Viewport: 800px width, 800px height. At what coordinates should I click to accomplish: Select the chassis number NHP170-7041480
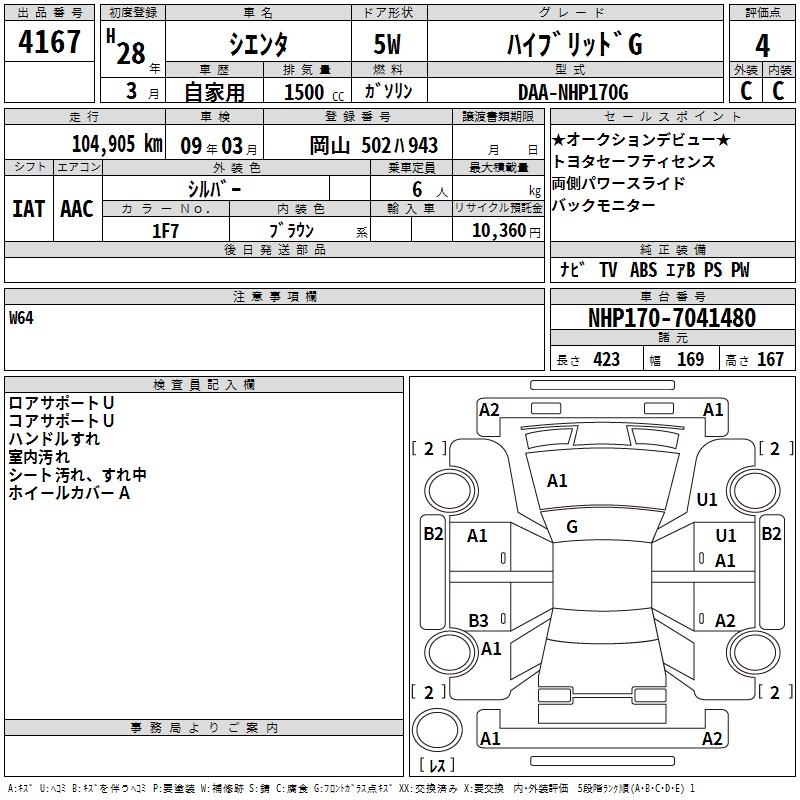[x=672, y=318]
